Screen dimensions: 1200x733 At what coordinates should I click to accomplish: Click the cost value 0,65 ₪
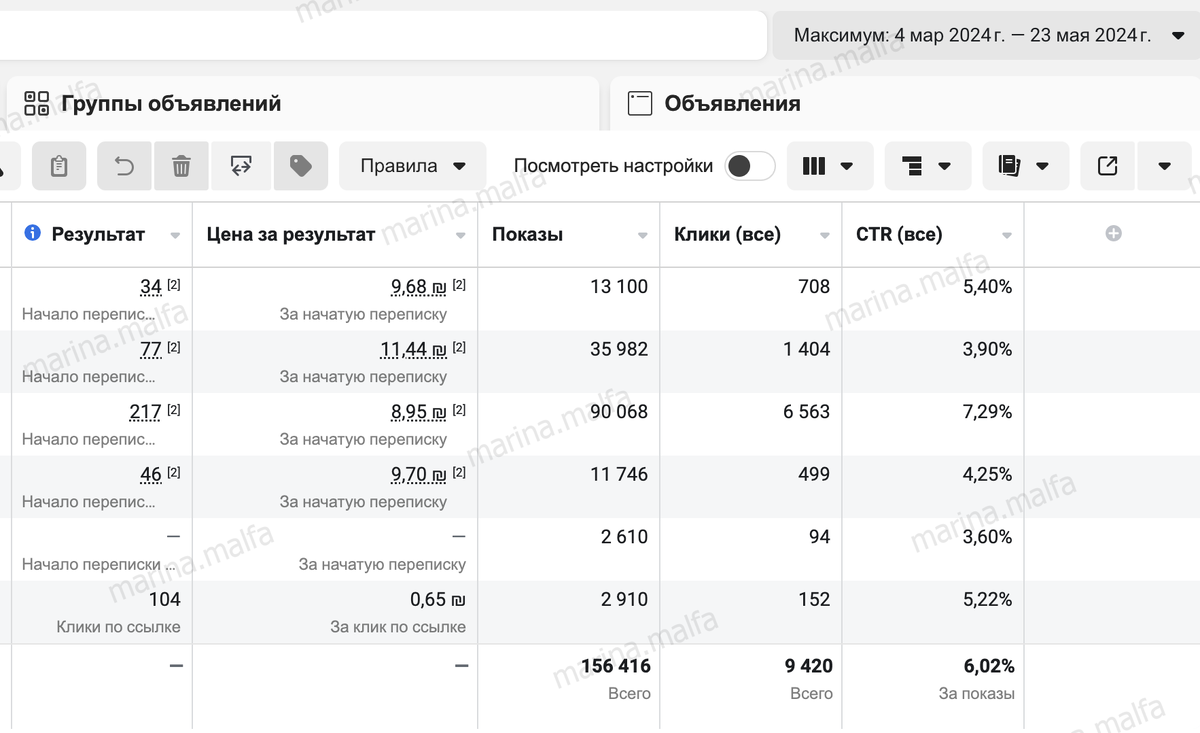pyautogui.click(x=437, y=600)
